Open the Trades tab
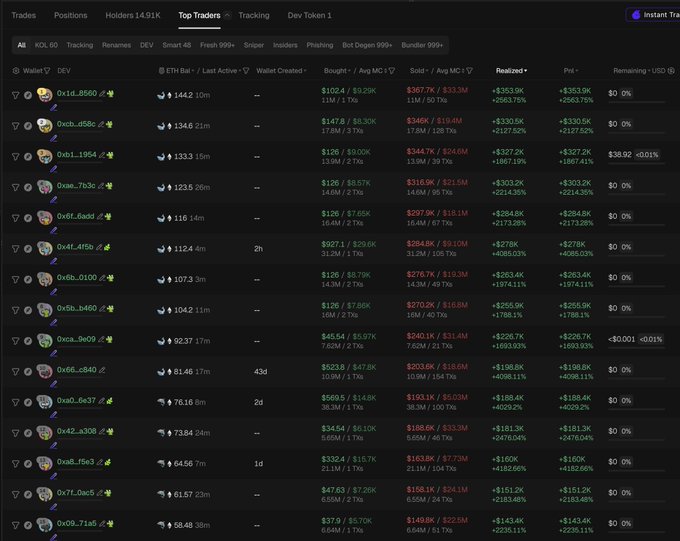680x541 pixels. point(23,15)
